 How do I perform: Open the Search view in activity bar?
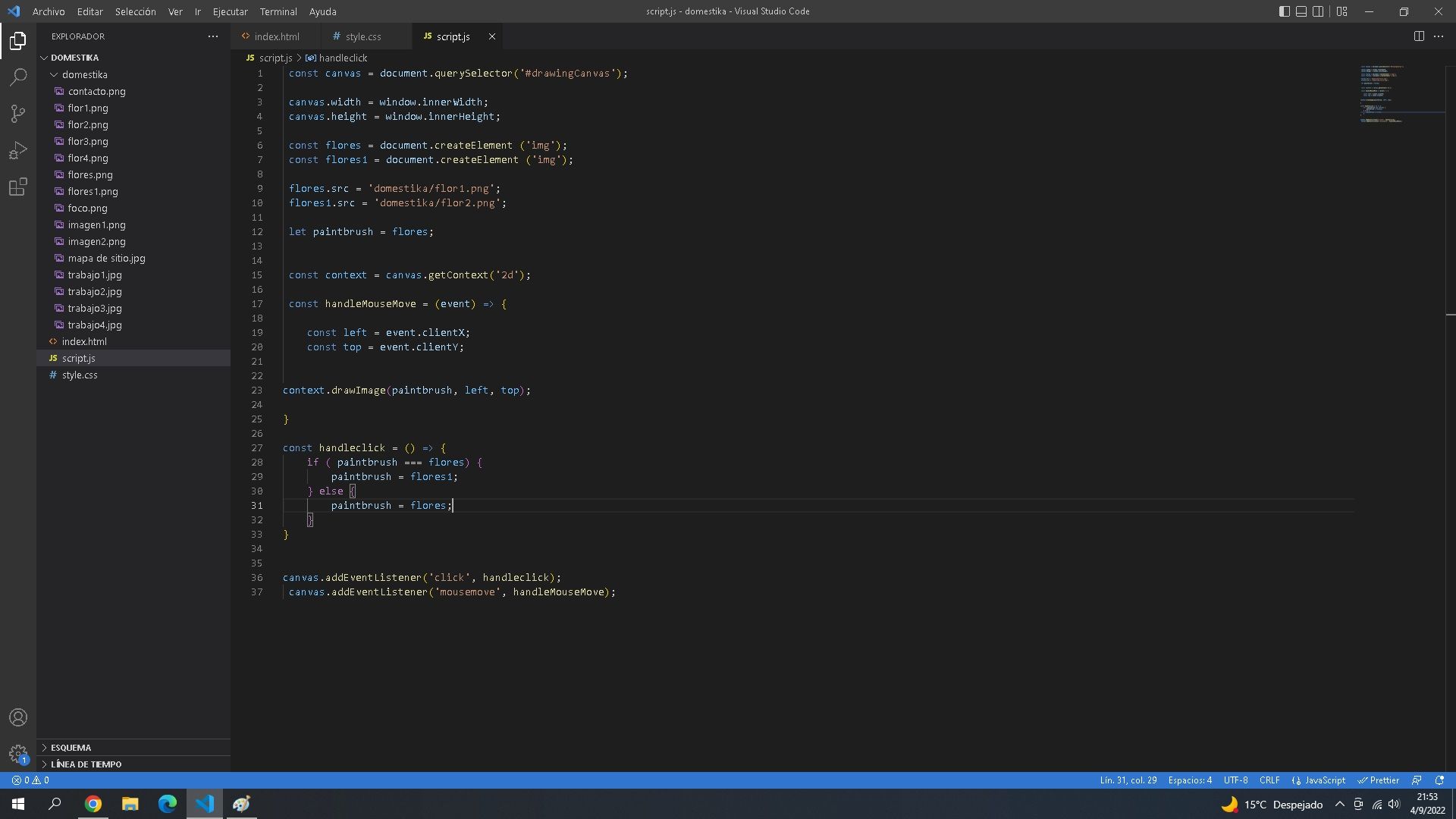click(18, 77)
